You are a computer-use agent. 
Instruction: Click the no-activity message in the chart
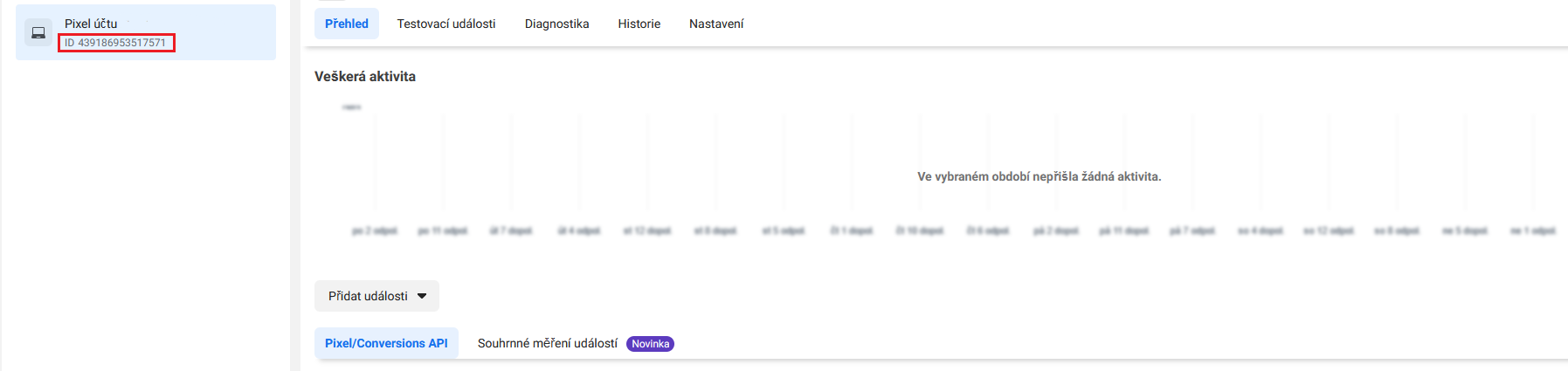click(x=1039, y=176)
